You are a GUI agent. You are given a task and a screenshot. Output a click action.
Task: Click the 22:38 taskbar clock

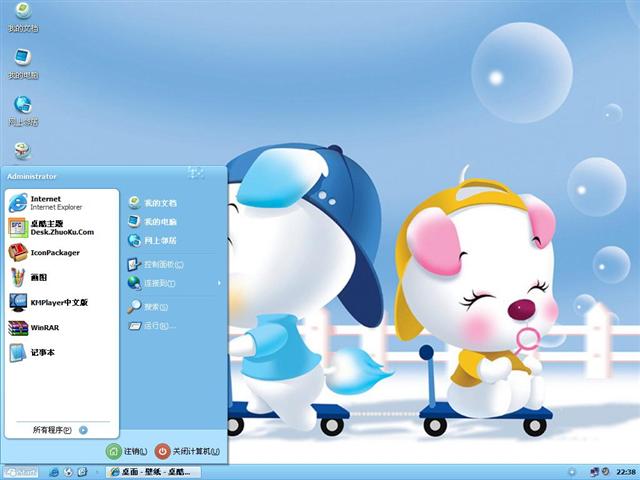tap(626, 472)
